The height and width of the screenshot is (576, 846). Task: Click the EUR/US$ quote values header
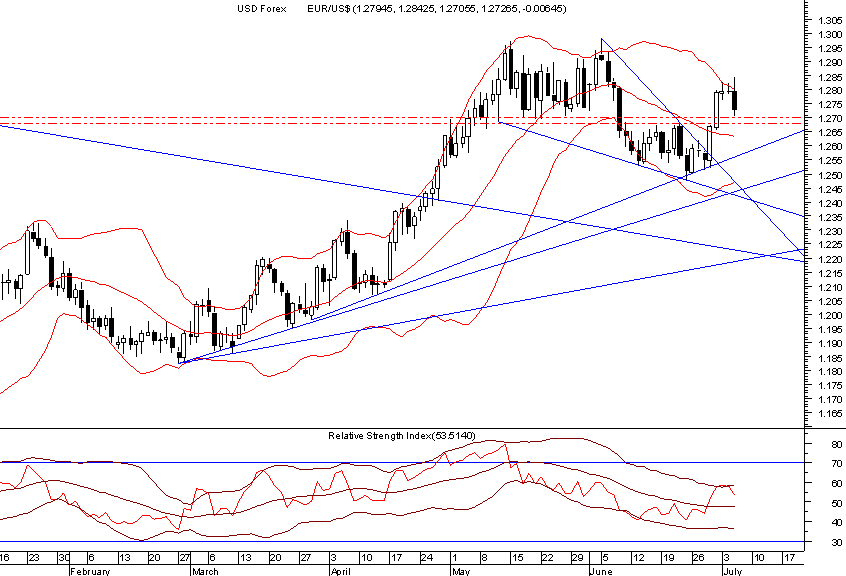pyautogui.click(x=437, y=9)
